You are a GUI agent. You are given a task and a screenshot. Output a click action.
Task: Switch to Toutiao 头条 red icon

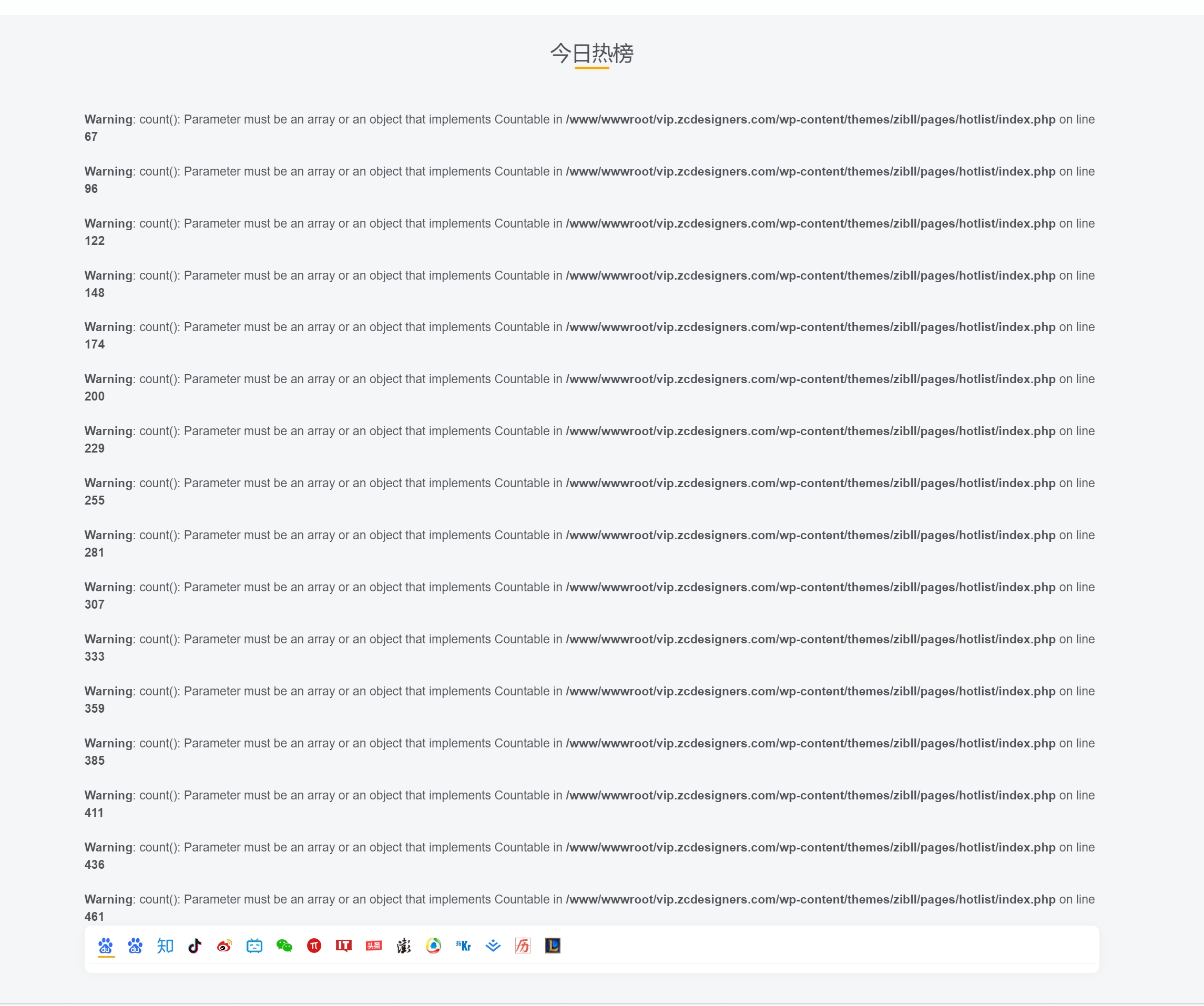[x=374, y=945]
